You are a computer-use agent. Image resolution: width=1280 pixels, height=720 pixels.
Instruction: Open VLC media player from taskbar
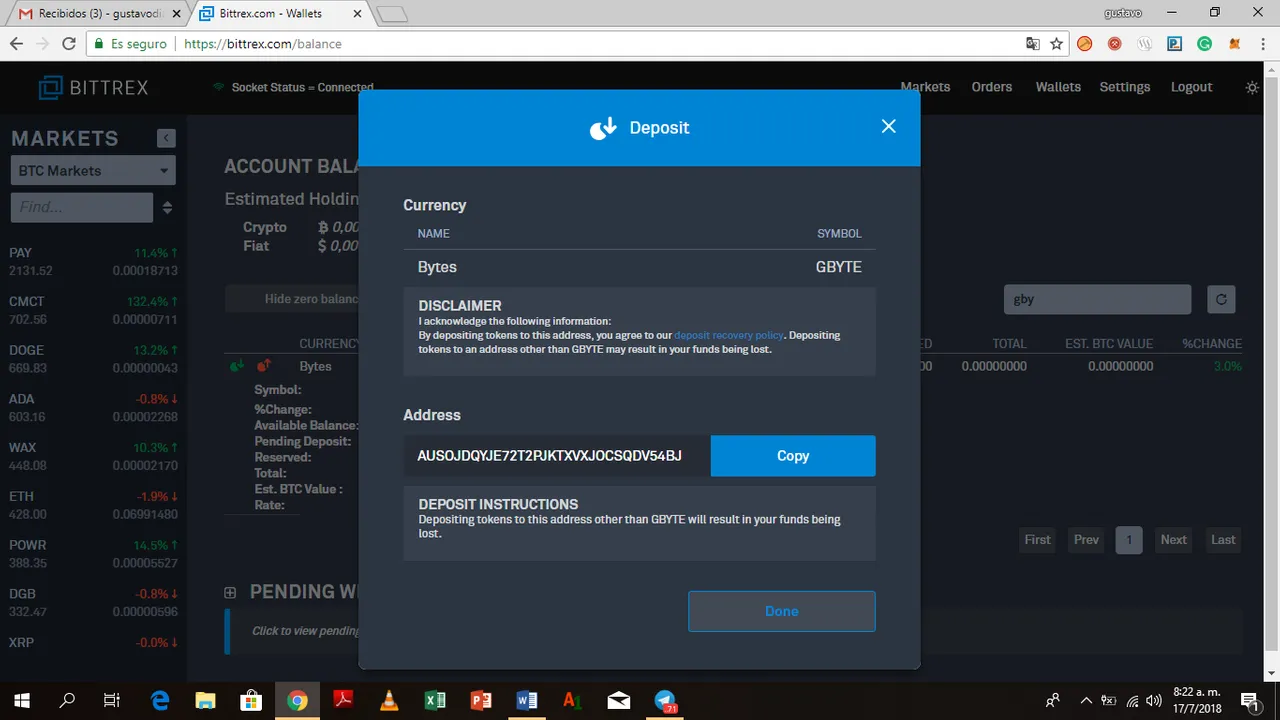pyautogui.click(x=389, y=701)
